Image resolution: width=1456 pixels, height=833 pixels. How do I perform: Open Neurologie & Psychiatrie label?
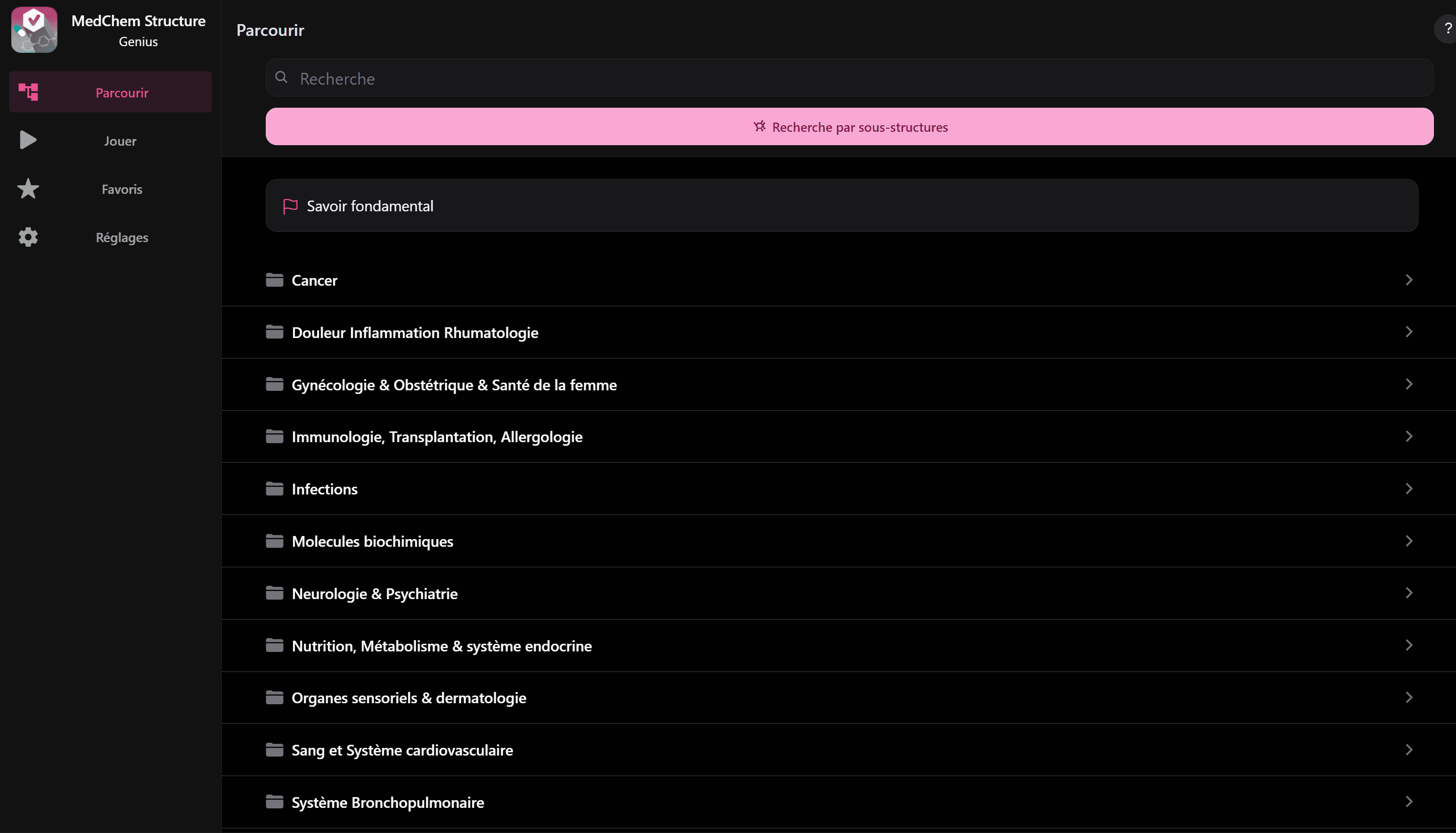pos(375,594)
